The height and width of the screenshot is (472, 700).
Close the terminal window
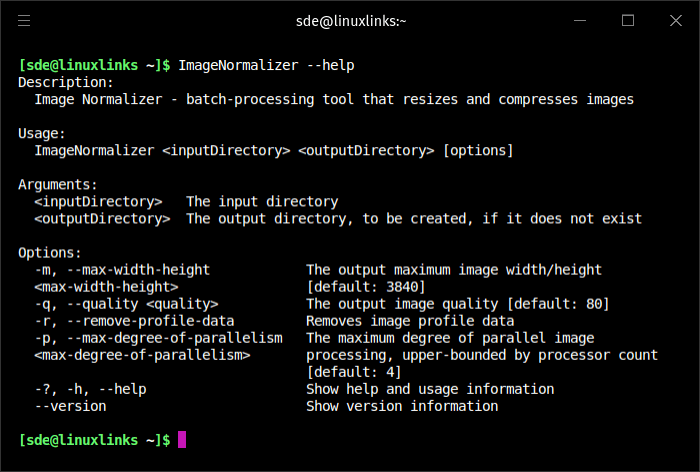point(675,20)
